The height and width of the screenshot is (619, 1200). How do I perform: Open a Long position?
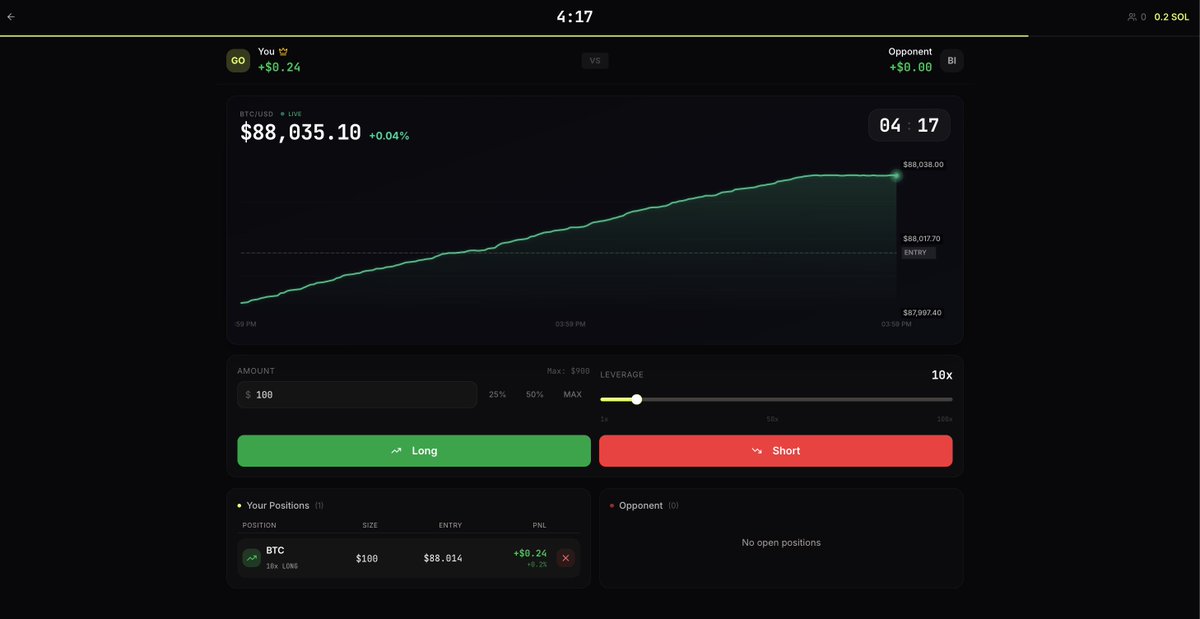coord(414,451)
